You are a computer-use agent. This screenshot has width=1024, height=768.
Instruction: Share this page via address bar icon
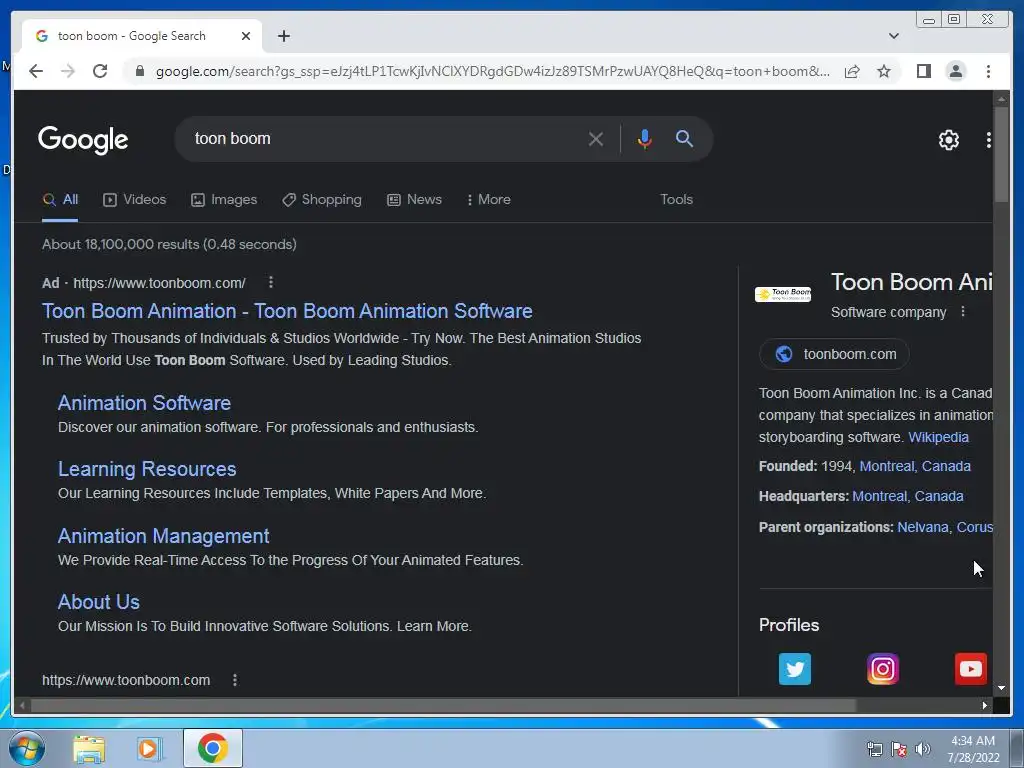coord(852,71)
